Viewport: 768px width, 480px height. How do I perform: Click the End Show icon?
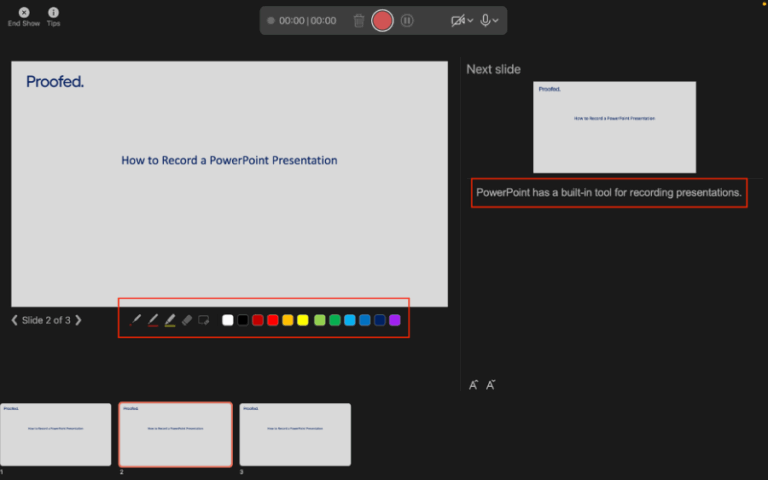point(24,12)
